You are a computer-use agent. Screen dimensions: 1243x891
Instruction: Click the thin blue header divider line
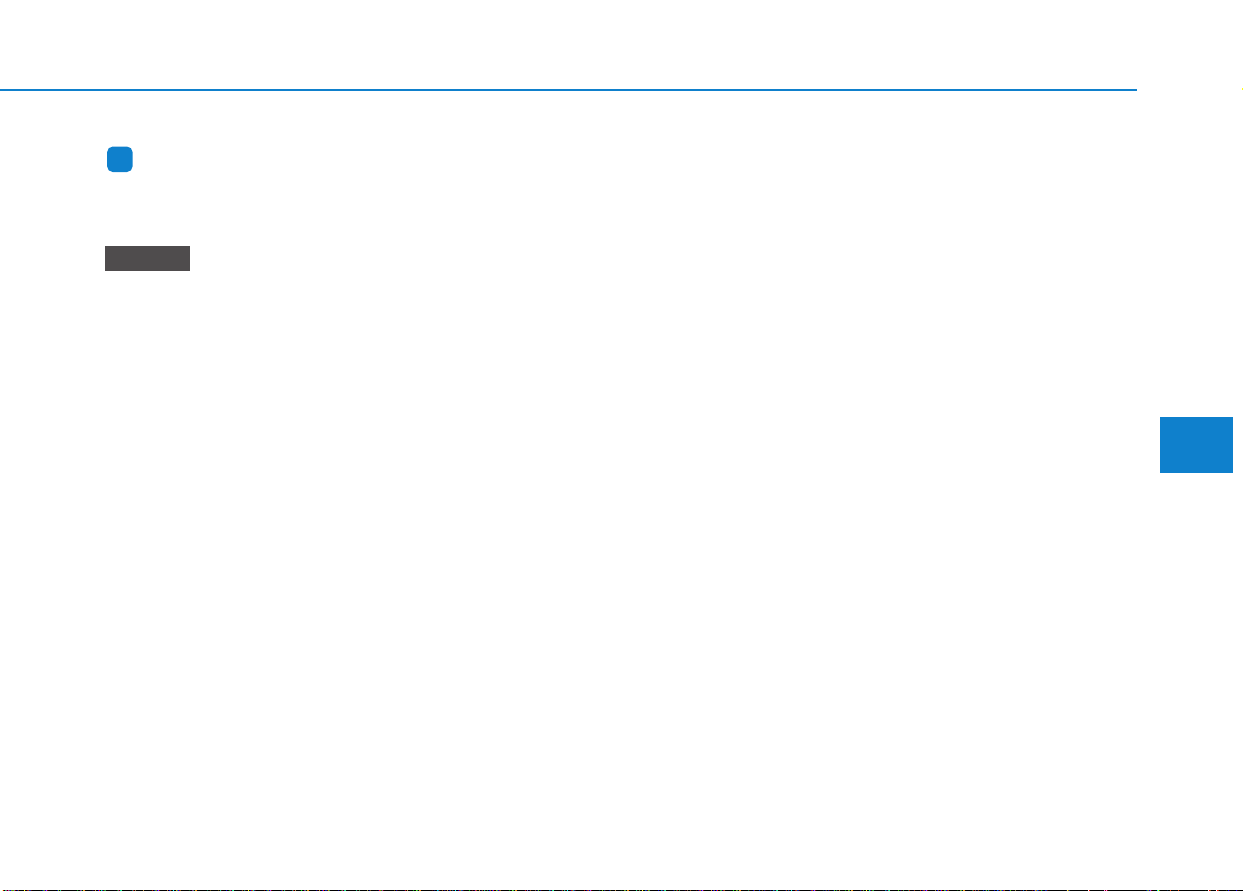pyautogui.click(x=568, y=90)
